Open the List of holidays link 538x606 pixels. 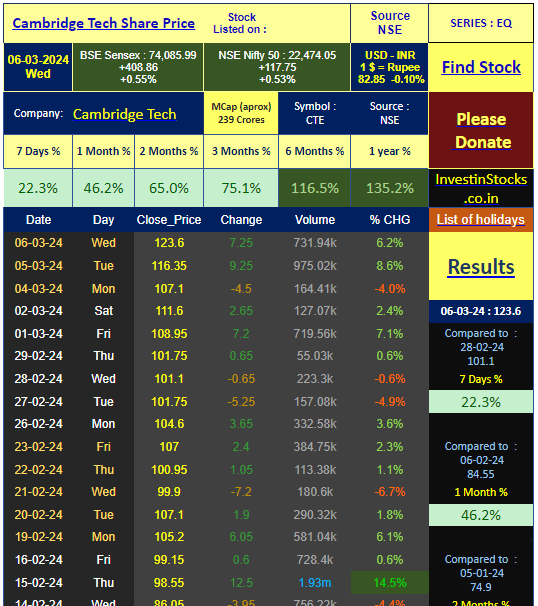click(481, 220)
